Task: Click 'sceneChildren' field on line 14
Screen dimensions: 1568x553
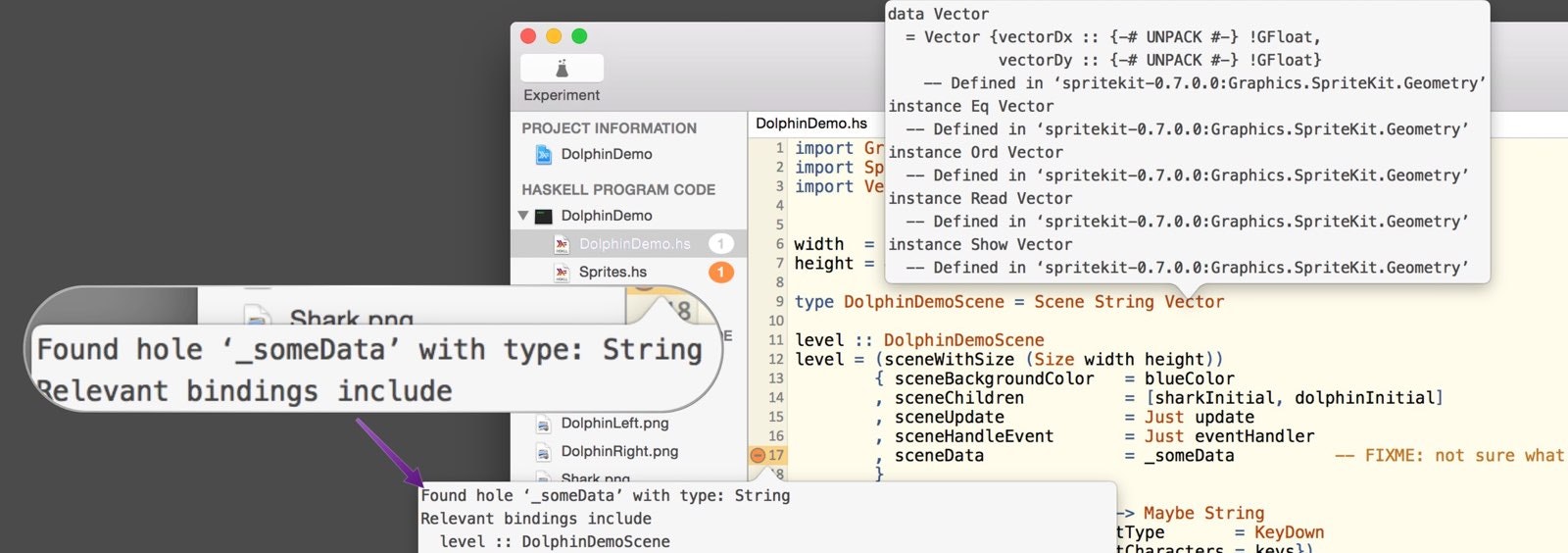Action: pyautogui.click(x=958, y=398)
